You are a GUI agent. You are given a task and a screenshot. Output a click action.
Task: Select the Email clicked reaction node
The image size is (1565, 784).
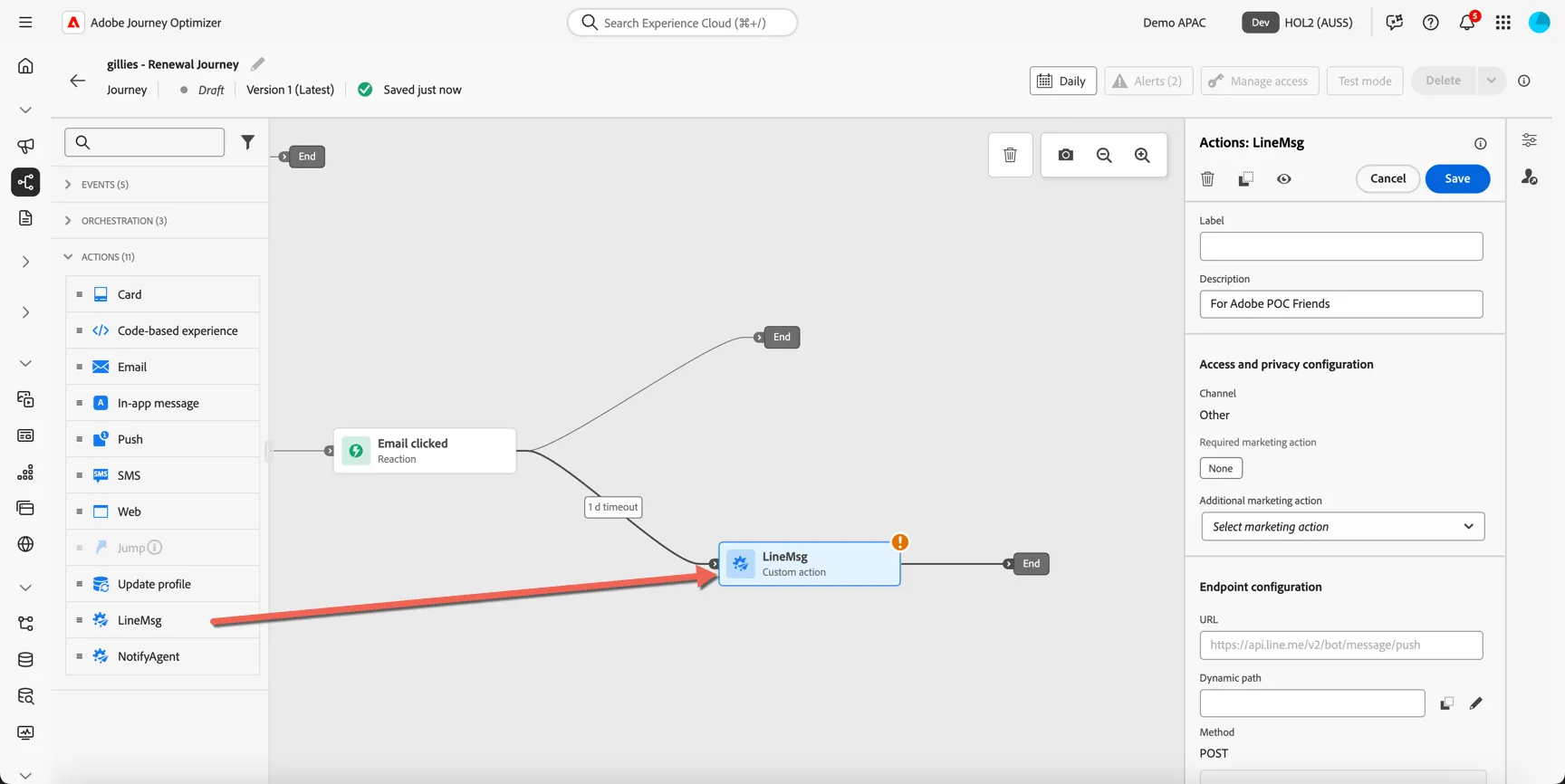tap(425, 451)
